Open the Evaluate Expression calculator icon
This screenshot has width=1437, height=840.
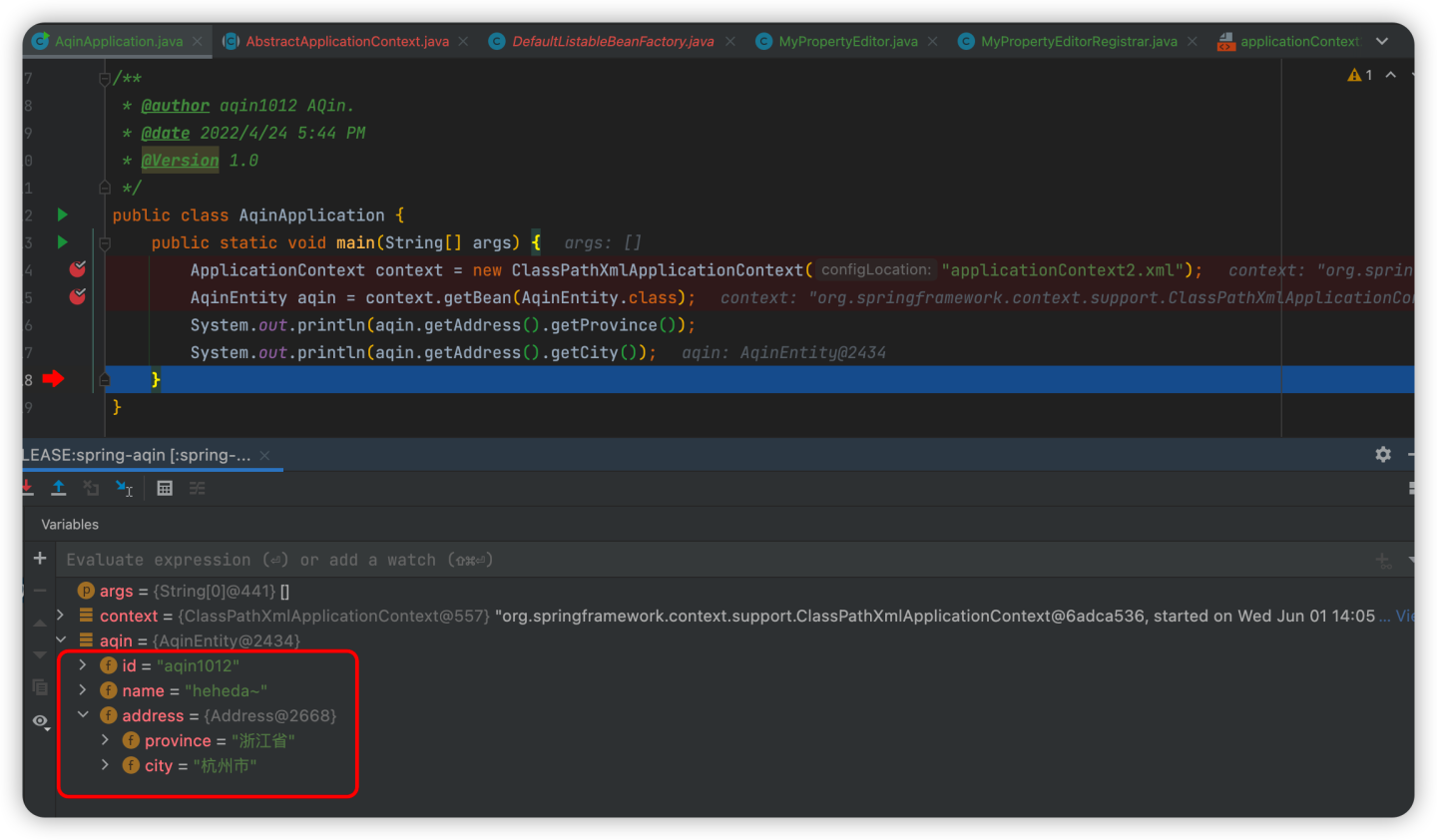click(x=165, y=488)
